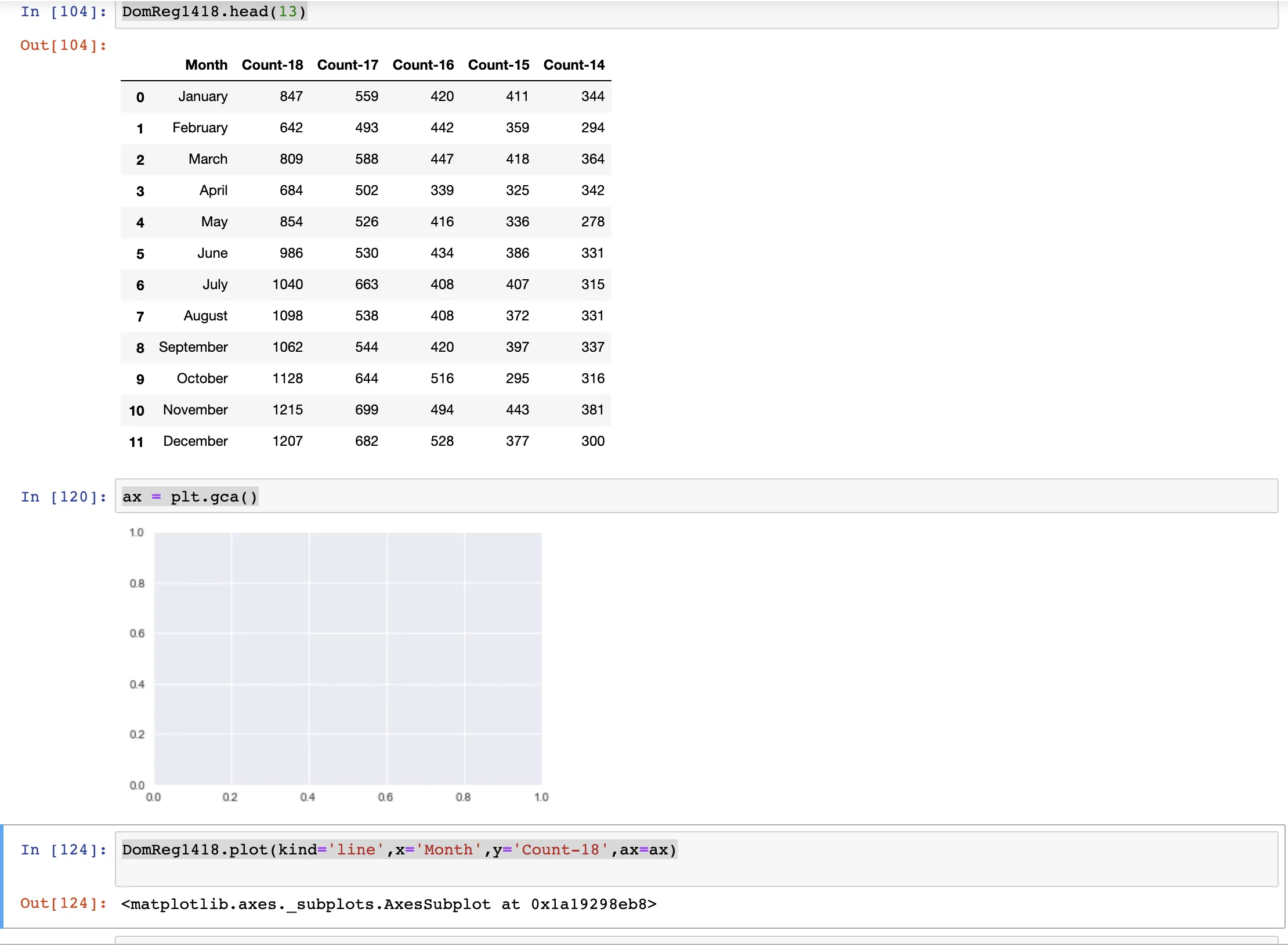The height and width of the screenshot is (945, 1288).
Task: Select the November row's 1215 value
Action: click(288, 410)
